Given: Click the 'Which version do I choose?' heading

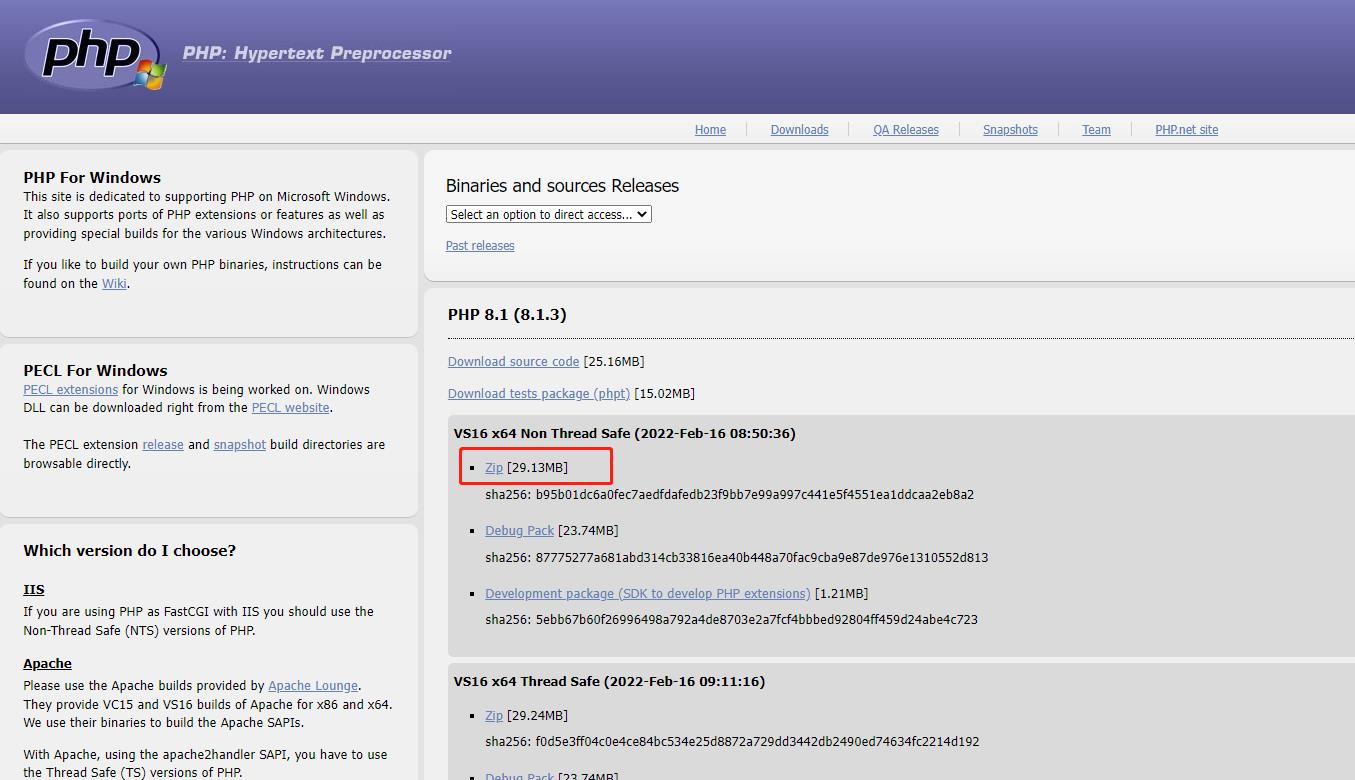Looking at the screenshot, I should 130,551.
